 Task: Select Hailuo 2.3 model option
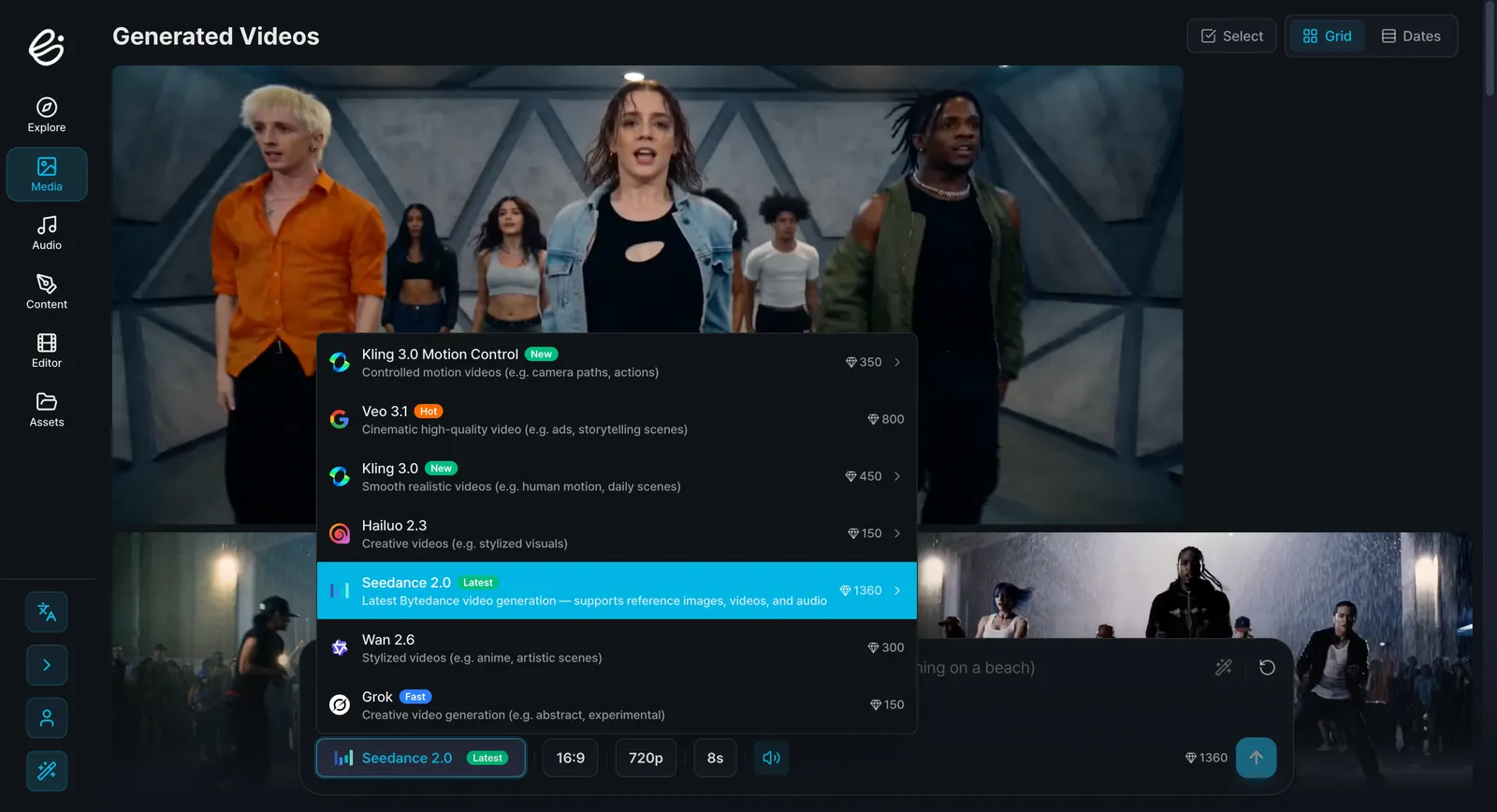[x=617, y=534]
